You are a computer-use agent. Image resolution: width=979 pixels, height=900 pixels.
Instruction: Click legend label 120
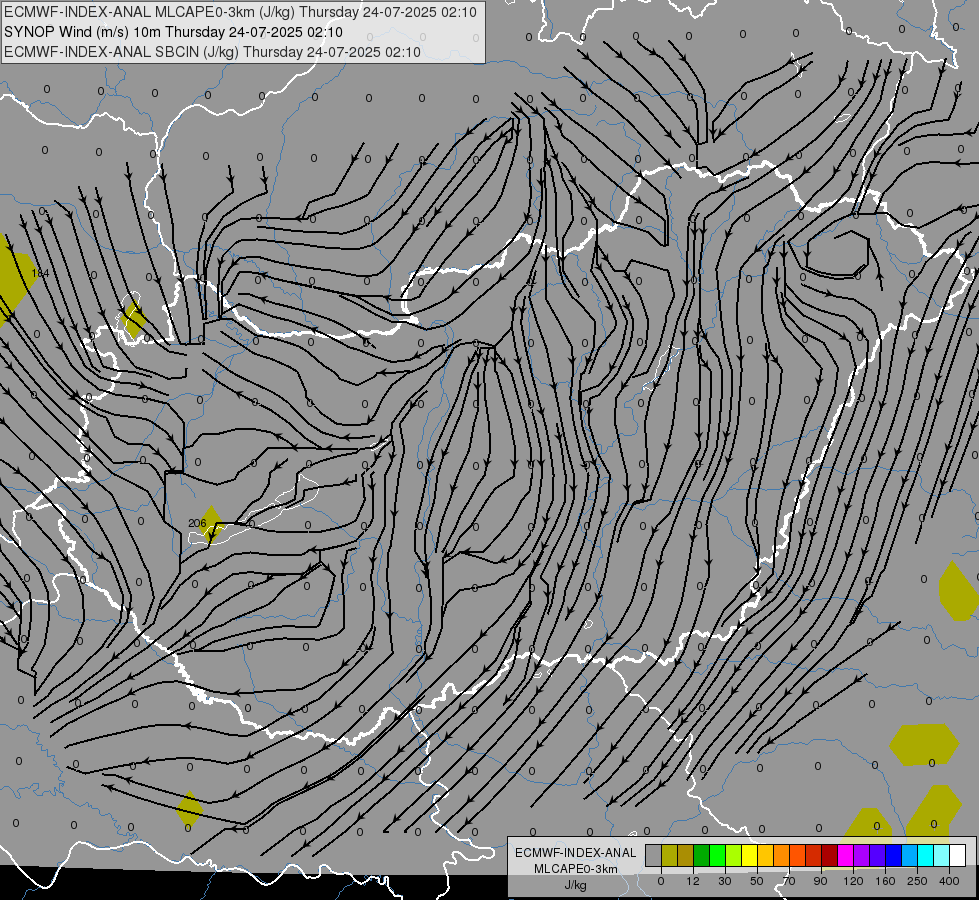(854, 881)
